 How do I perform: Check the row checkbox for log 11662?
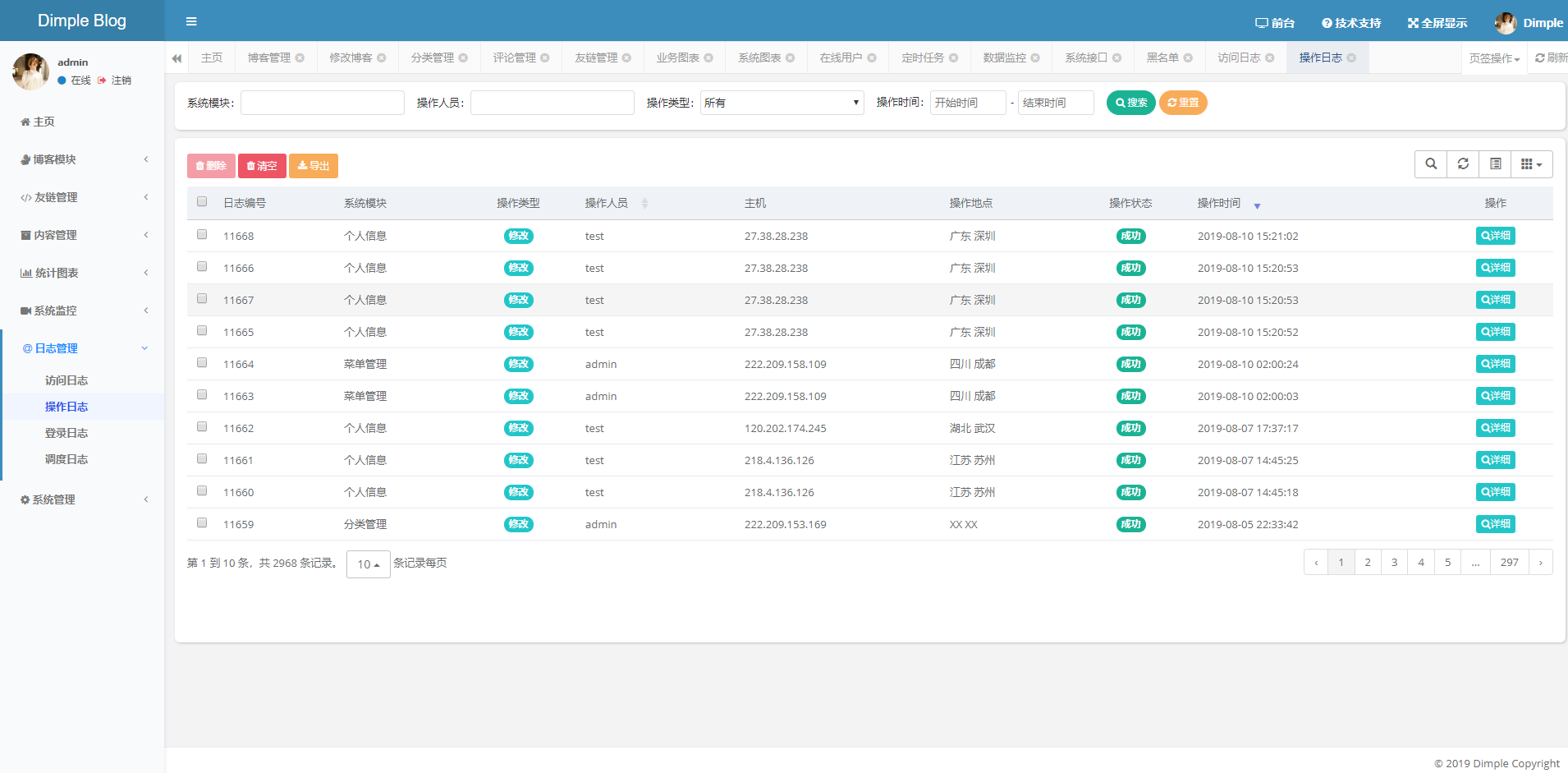click(202, 426)
